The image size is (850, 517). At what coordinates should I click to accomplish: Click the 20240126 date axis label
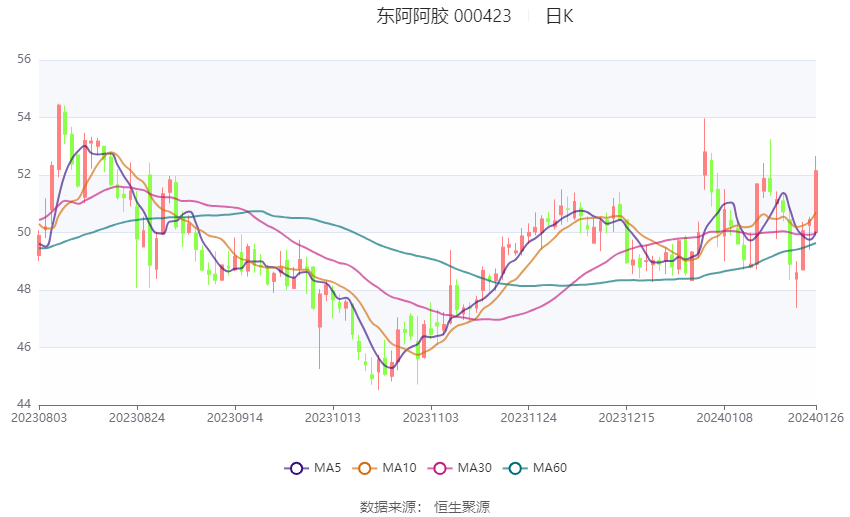click(816, 418)
